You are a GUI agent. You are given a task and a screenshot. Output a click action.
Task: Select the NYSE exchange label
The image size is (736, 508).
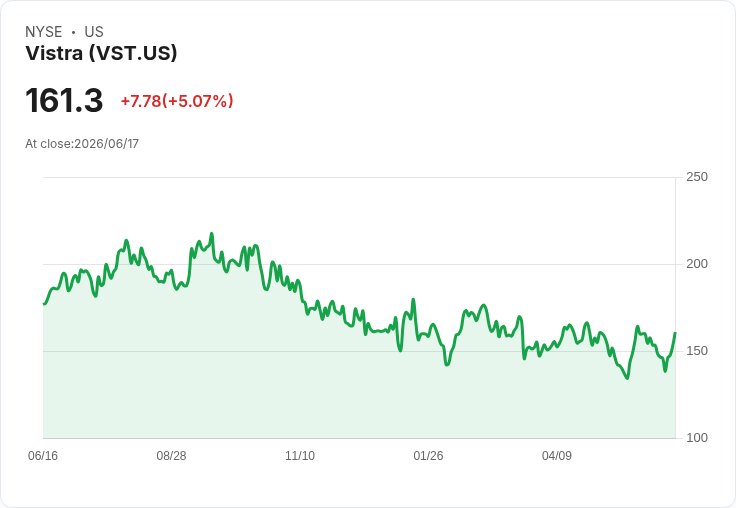click(x=44, y=32)
